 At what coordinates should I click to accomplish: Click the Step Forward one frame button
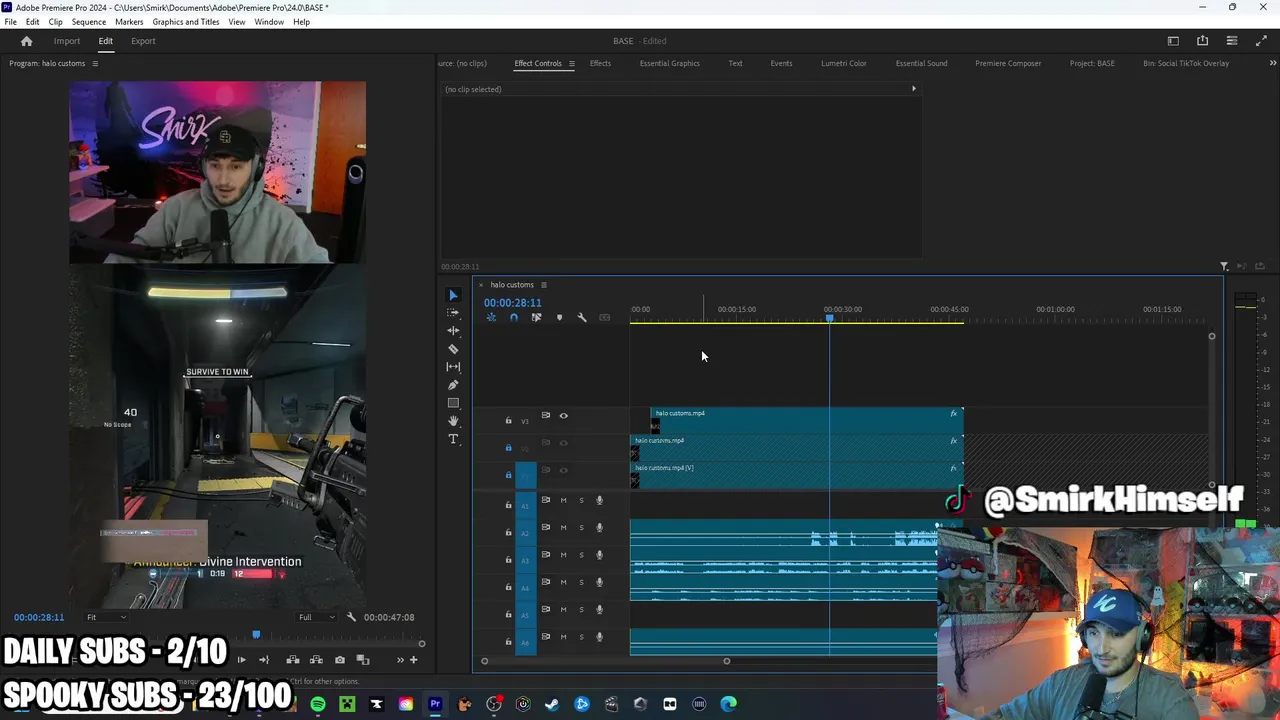click(x=241, y=660)
